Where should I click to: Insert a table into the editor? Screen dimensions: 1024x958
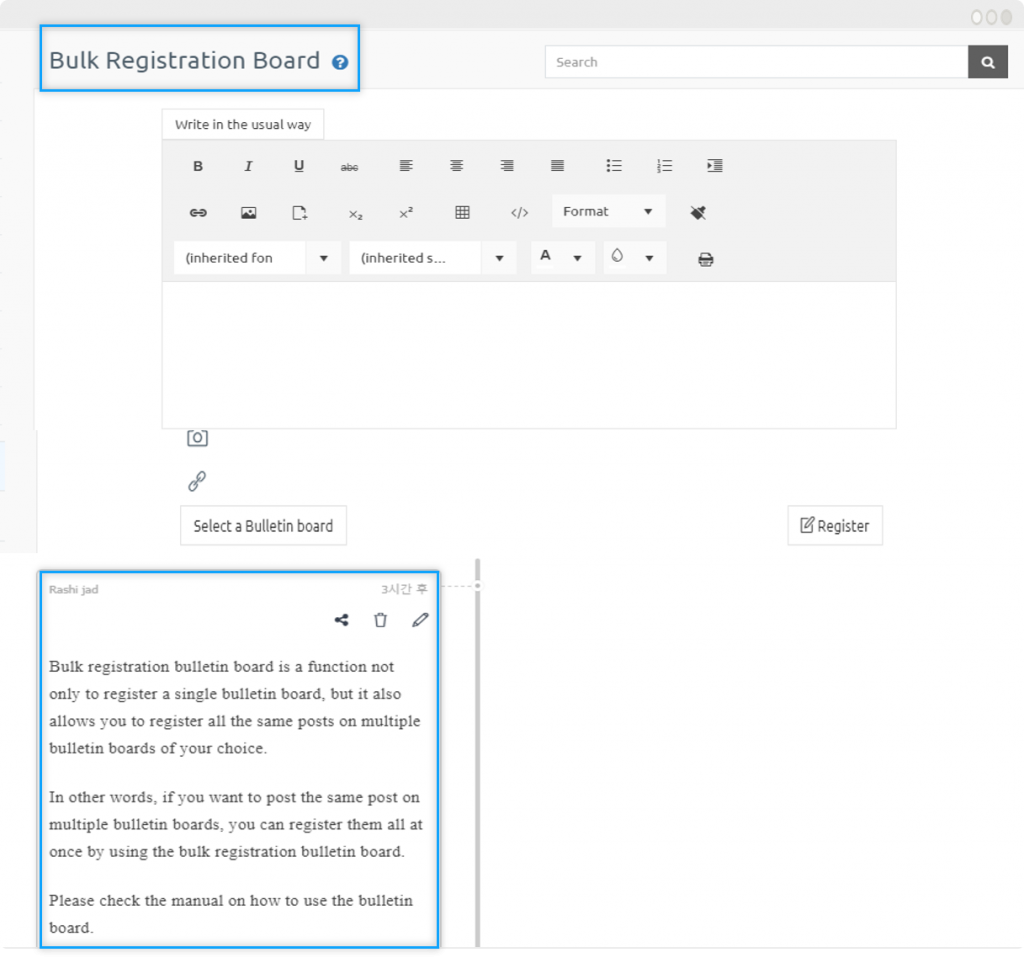pyautogui.click(x=461, y=212)
